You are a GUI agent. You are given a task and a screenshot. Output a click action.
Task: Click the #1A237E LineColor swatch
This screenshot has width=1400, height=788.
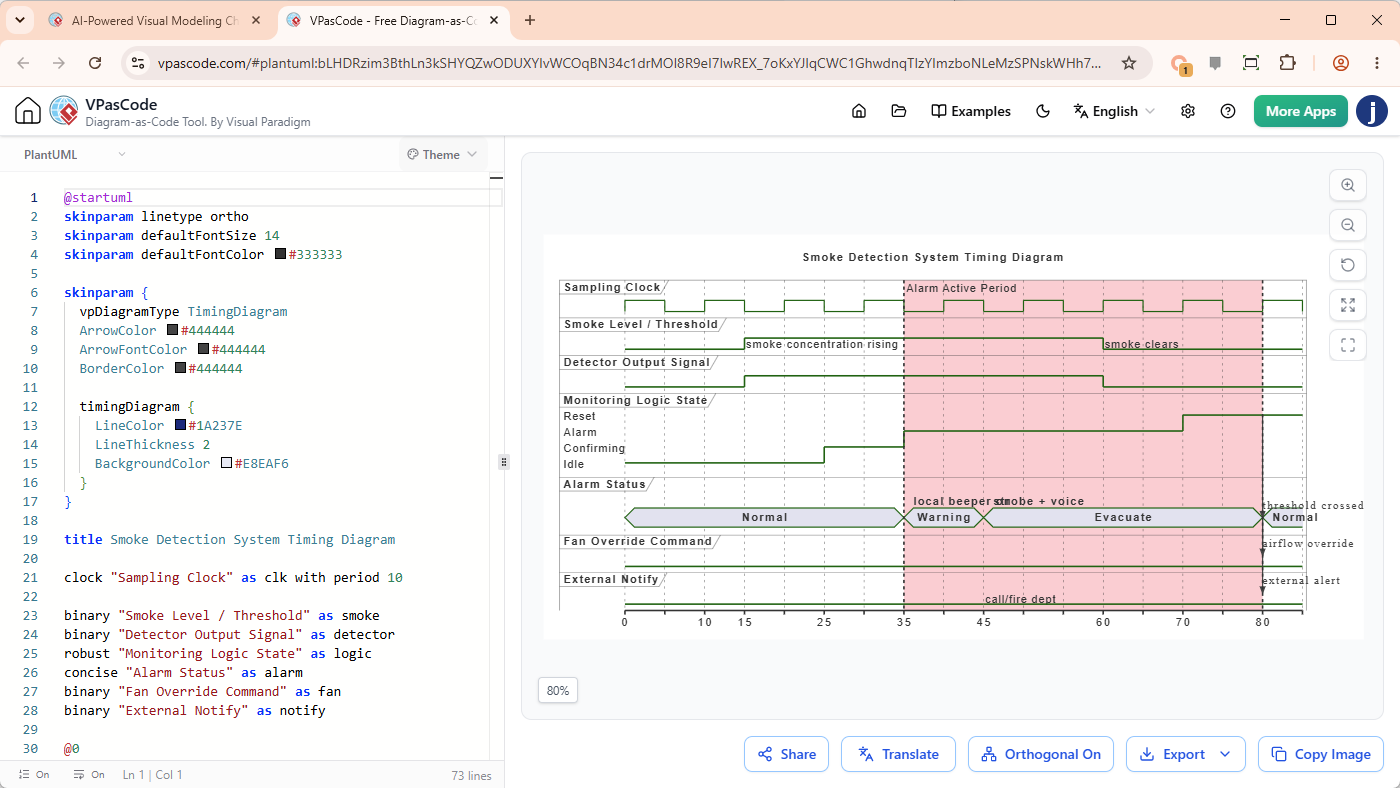coord(180,426)
